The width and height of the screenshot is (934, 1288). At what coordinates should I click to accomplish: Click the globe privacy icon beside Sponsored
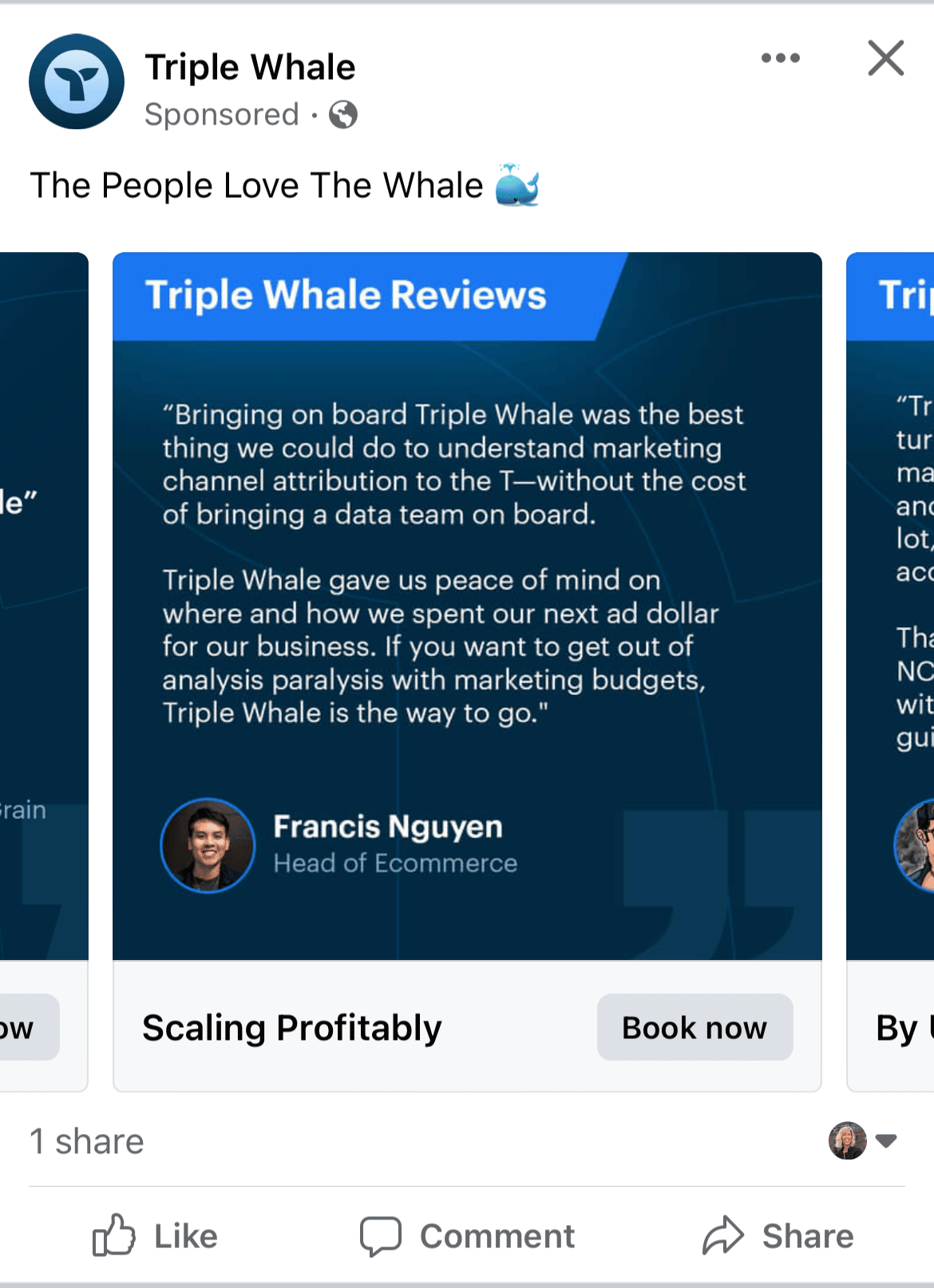click(x=344, y=115)
